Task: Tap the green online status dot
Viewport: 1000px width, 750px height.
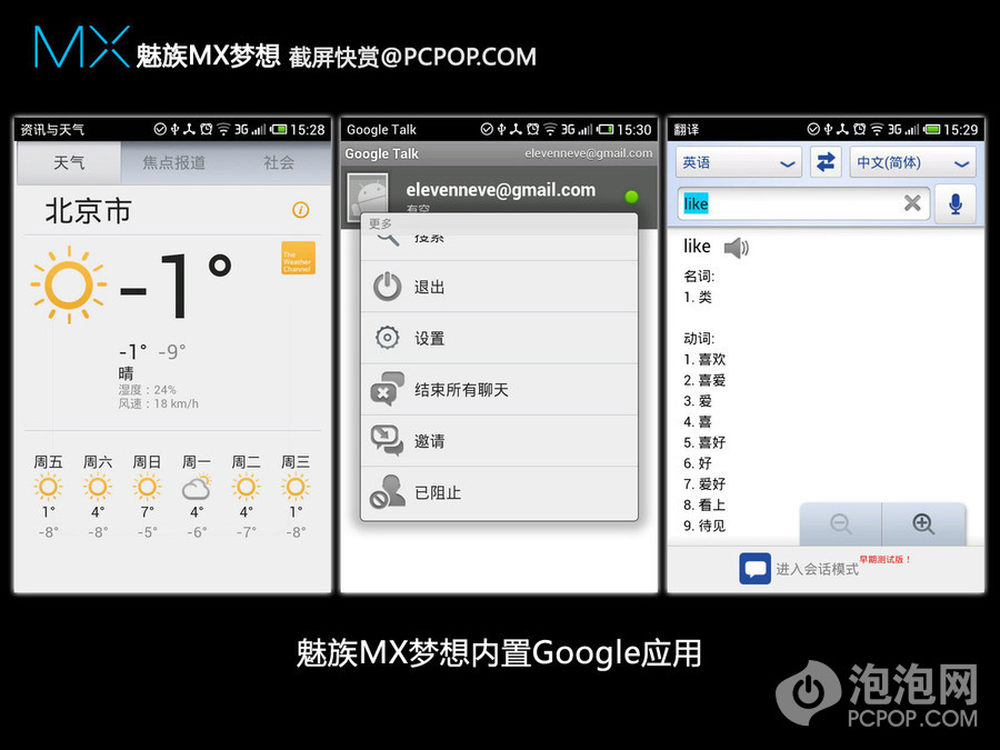Action: tap(631, 196)
